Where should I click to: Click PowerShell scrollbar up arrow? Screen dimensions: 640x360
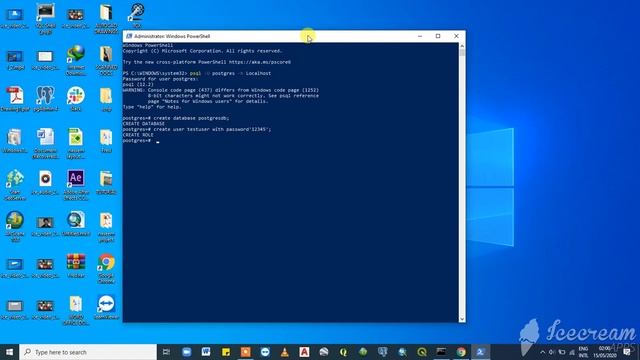pos(462,46)
